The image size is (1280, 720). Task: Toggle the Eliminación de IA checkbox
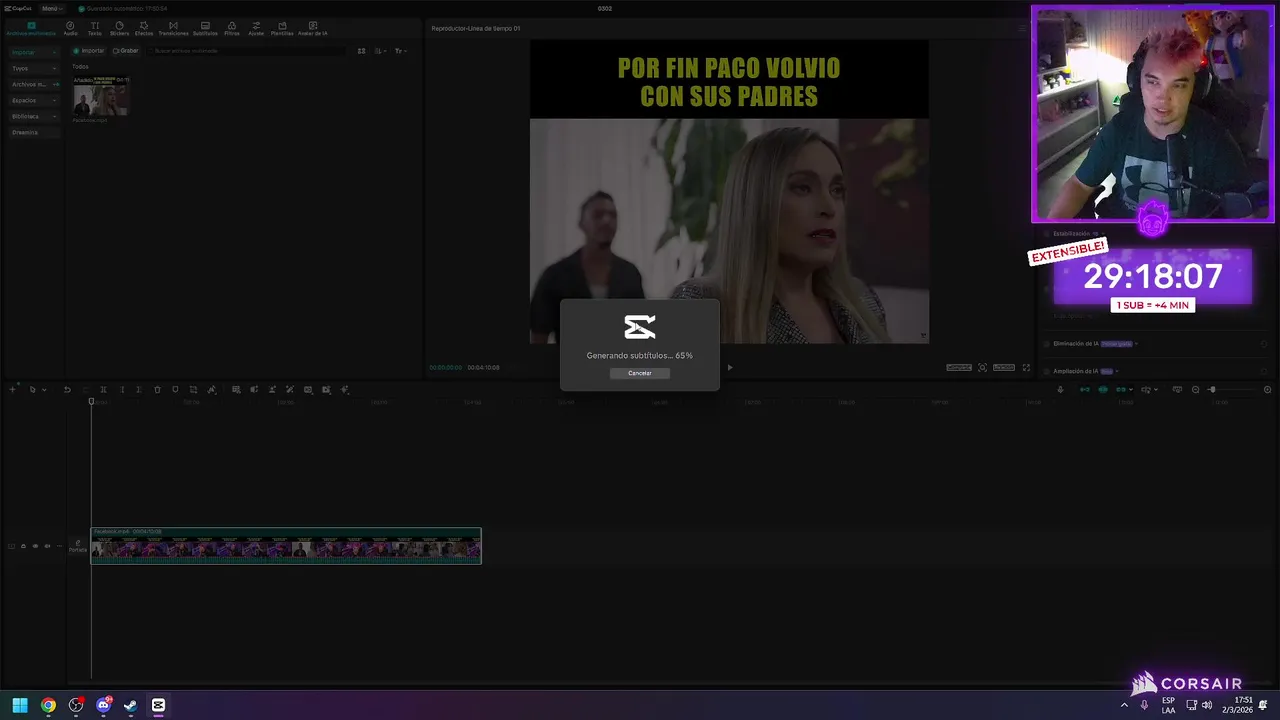click(x=1046, y=344)
